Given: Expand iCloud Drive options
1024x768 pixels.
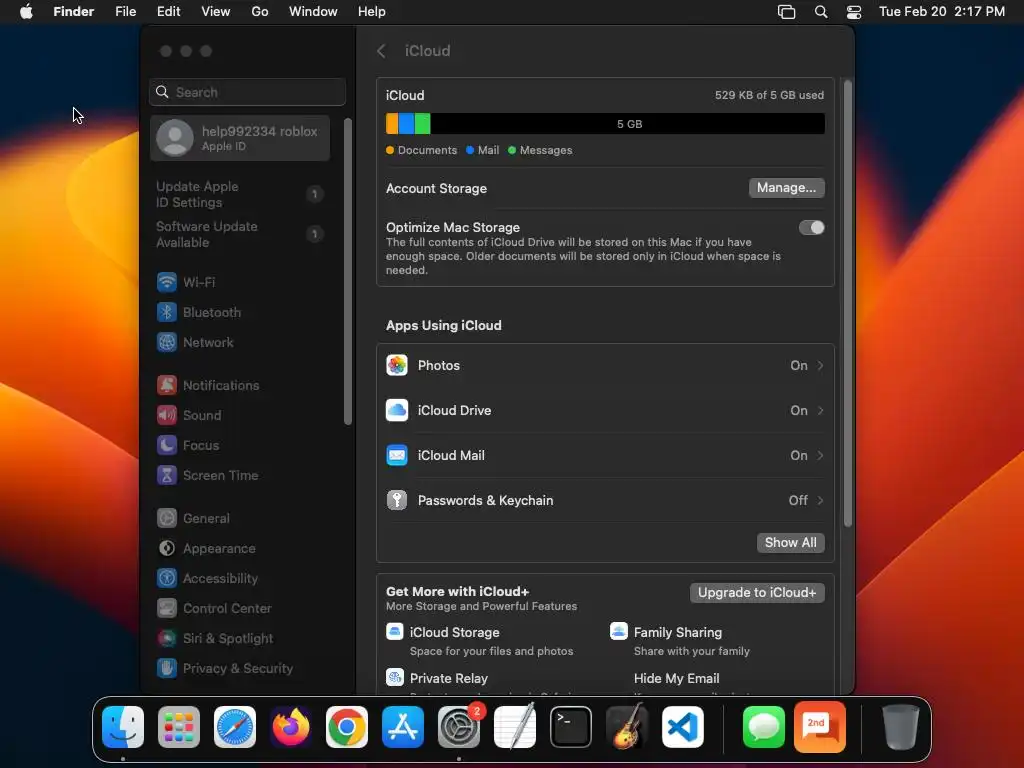Looking at the screenshot, I should tap(605, 411).
